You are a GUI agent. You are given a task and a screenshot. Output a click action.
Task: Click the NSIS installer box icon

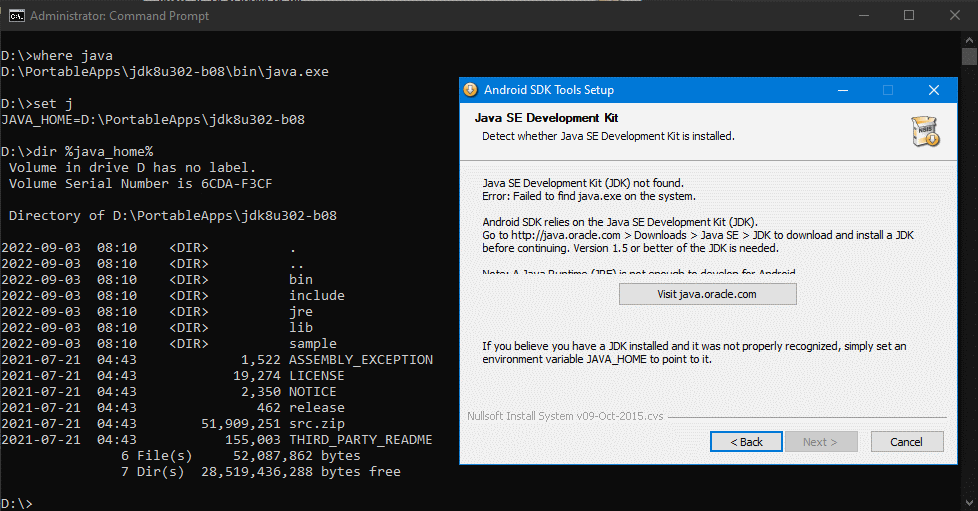(x=926, y=131)
